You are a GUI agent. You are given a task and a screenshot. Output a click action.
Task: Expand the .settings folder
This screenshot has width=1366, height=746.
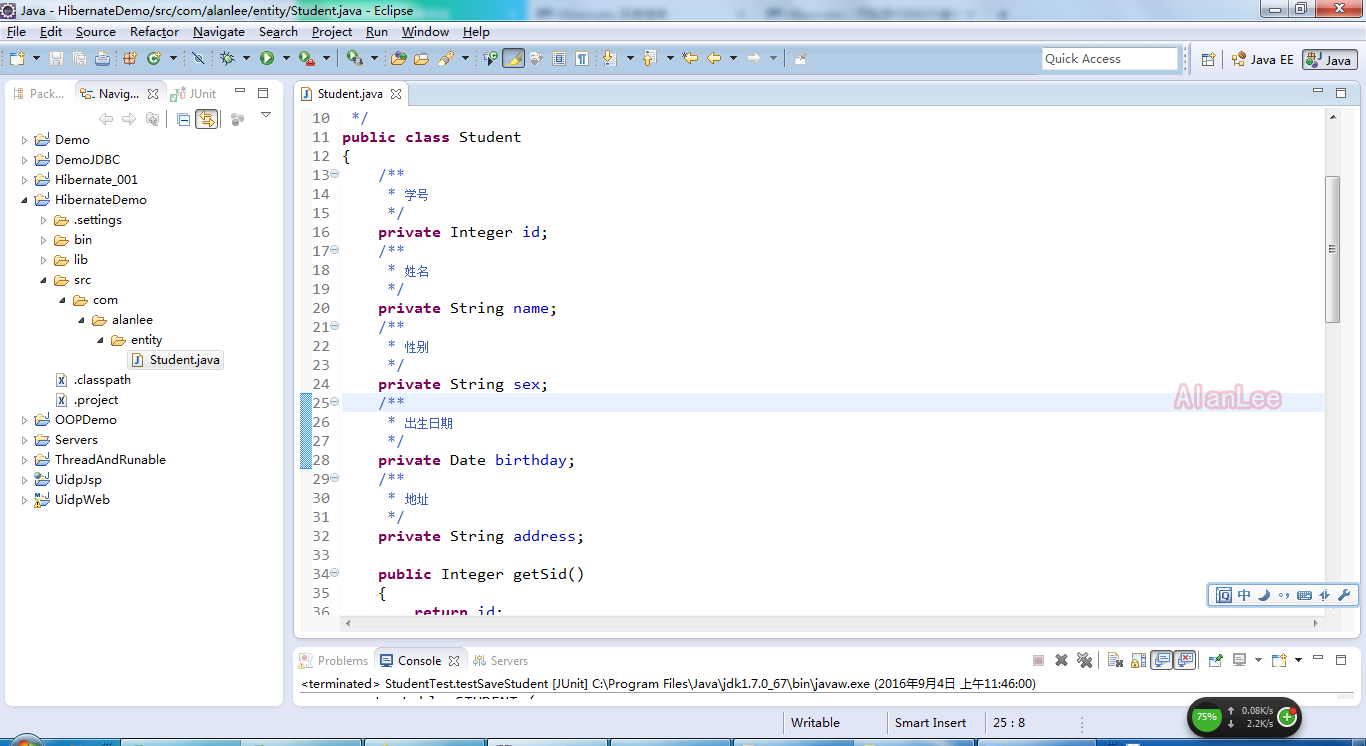coord(43,220)
